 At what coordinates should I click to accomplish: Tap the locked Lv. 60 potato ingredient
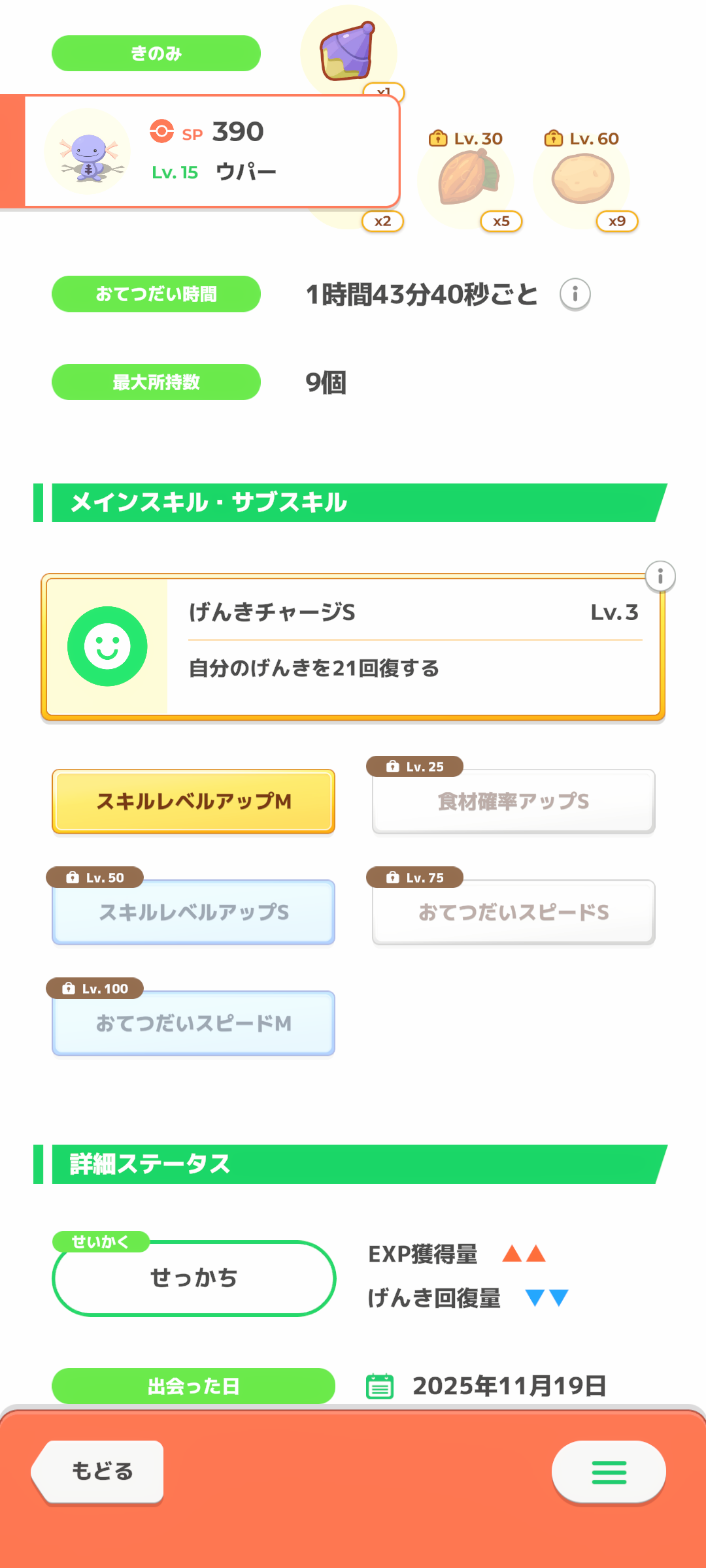[x=582, y=178]
